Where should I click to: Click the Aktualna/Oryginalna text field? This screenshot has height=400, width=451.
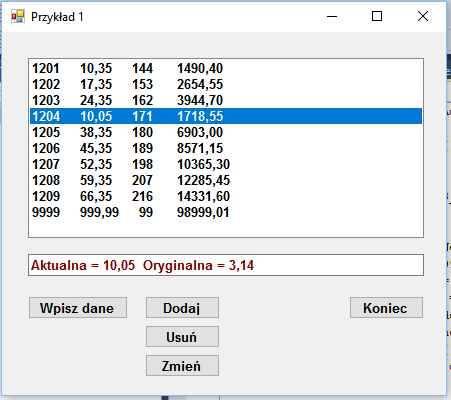tap(226, 265)
